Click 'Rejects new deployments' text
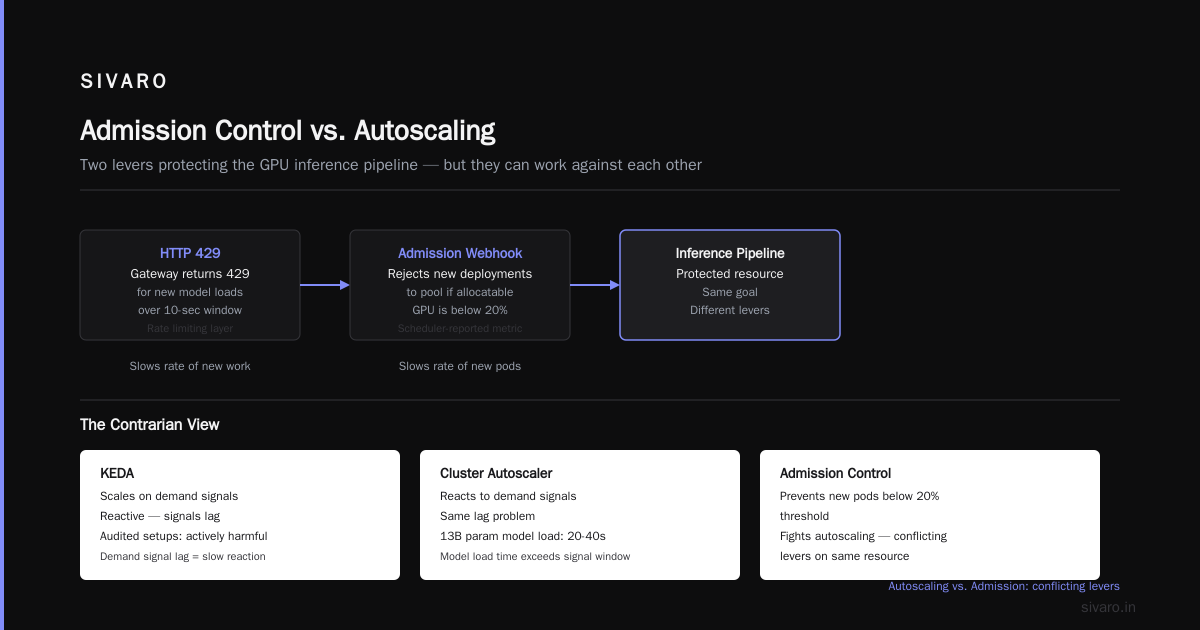Viewport: 1200px width, 630px height. coord(460,274)
